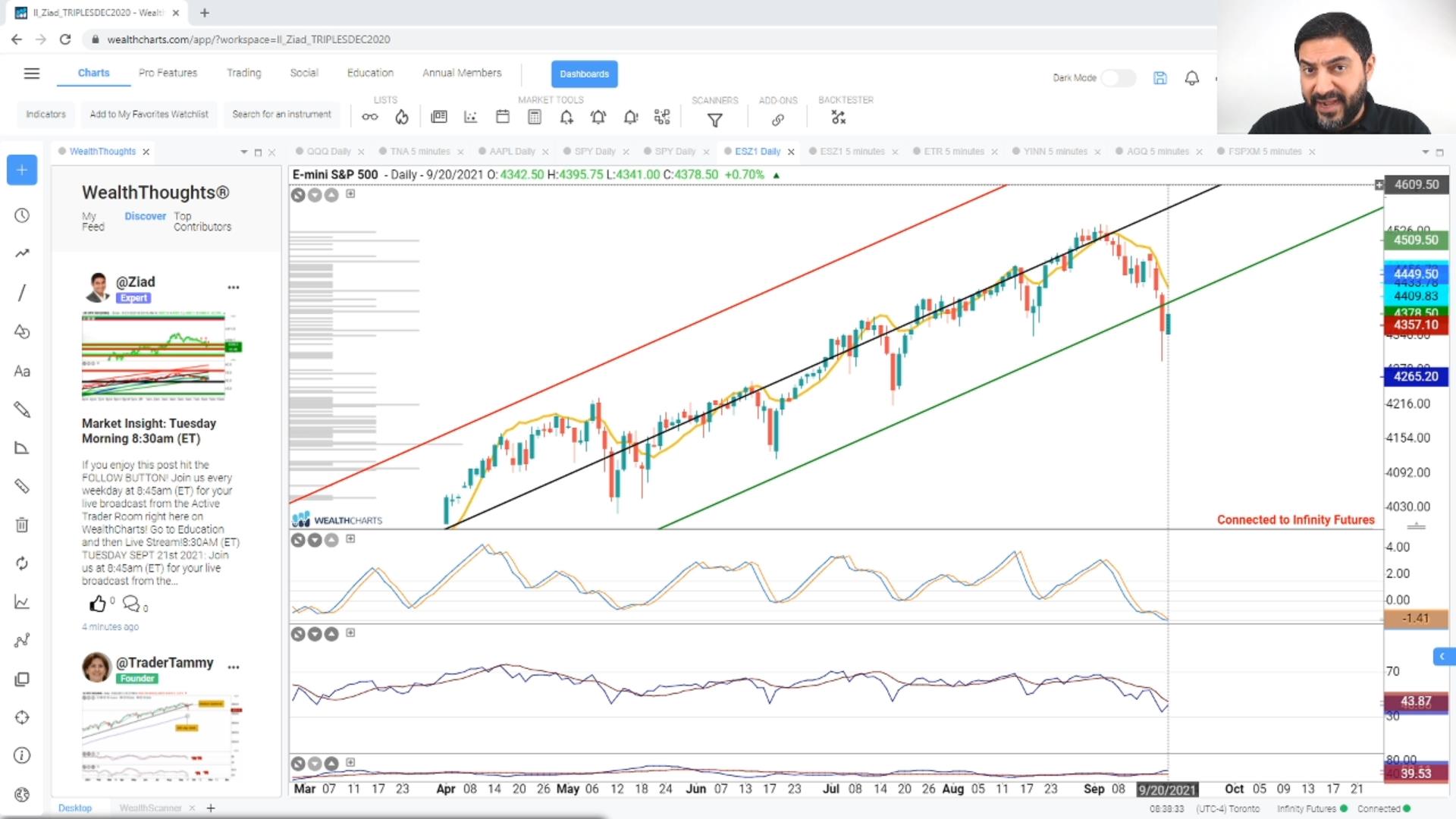Open comments on the @Ziad post
1456x819 pixels.
coord(131,604)
